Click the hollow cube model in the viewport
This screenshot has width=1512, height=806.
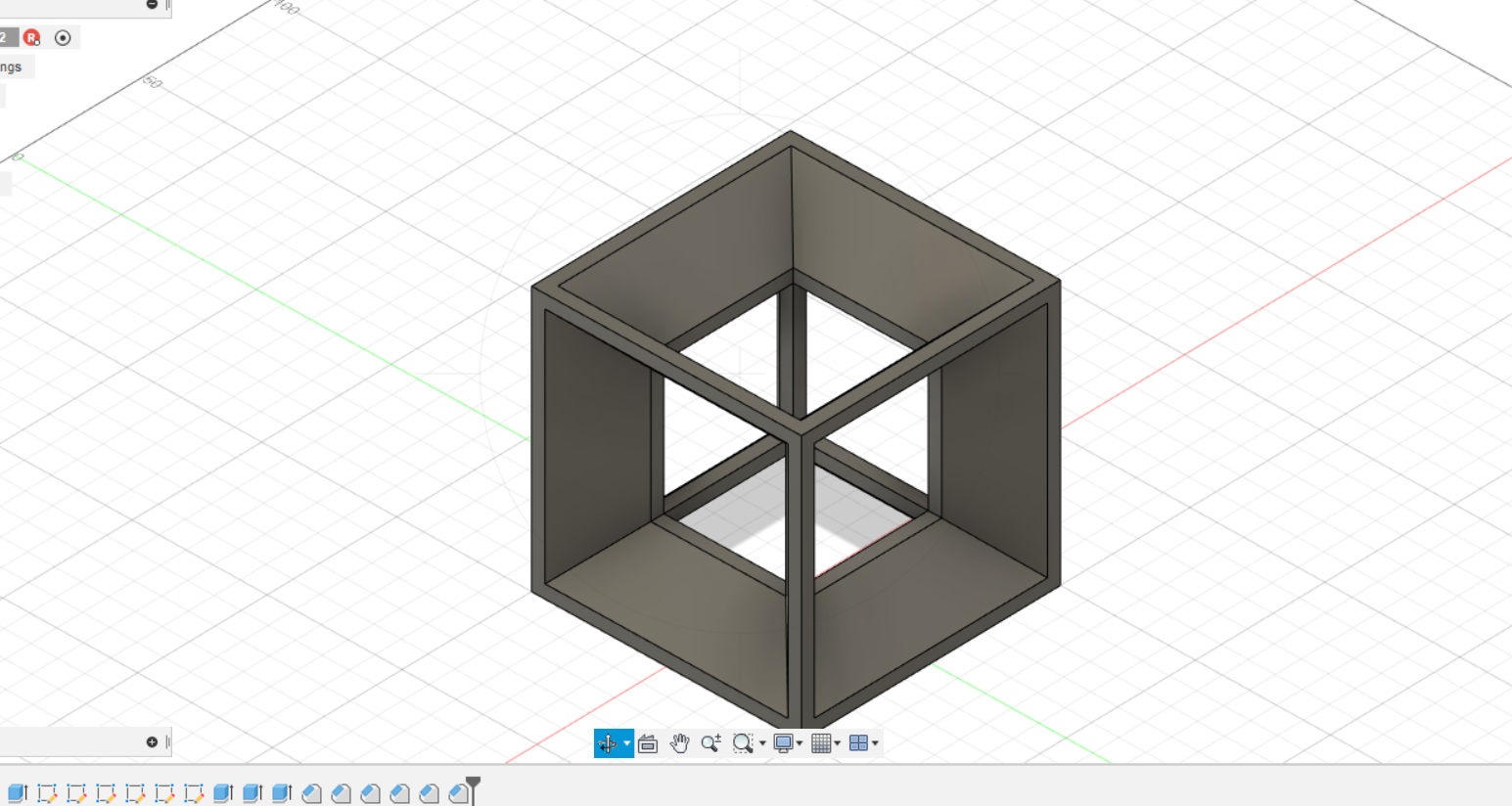click(796, 431)
